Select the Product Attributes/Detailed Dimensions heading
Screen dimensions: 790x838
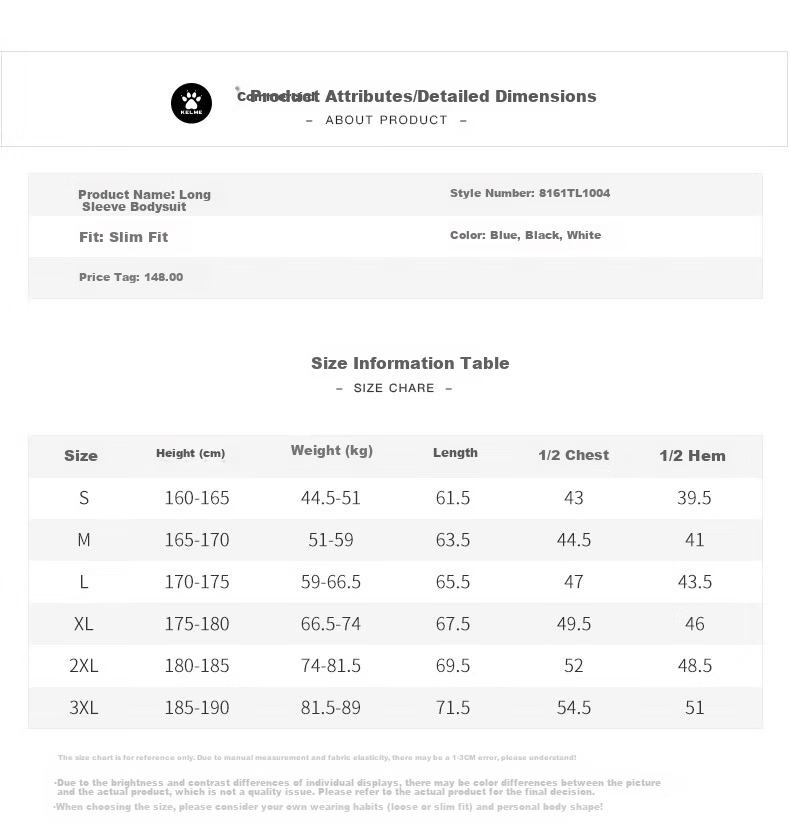(x=416, y=96)
